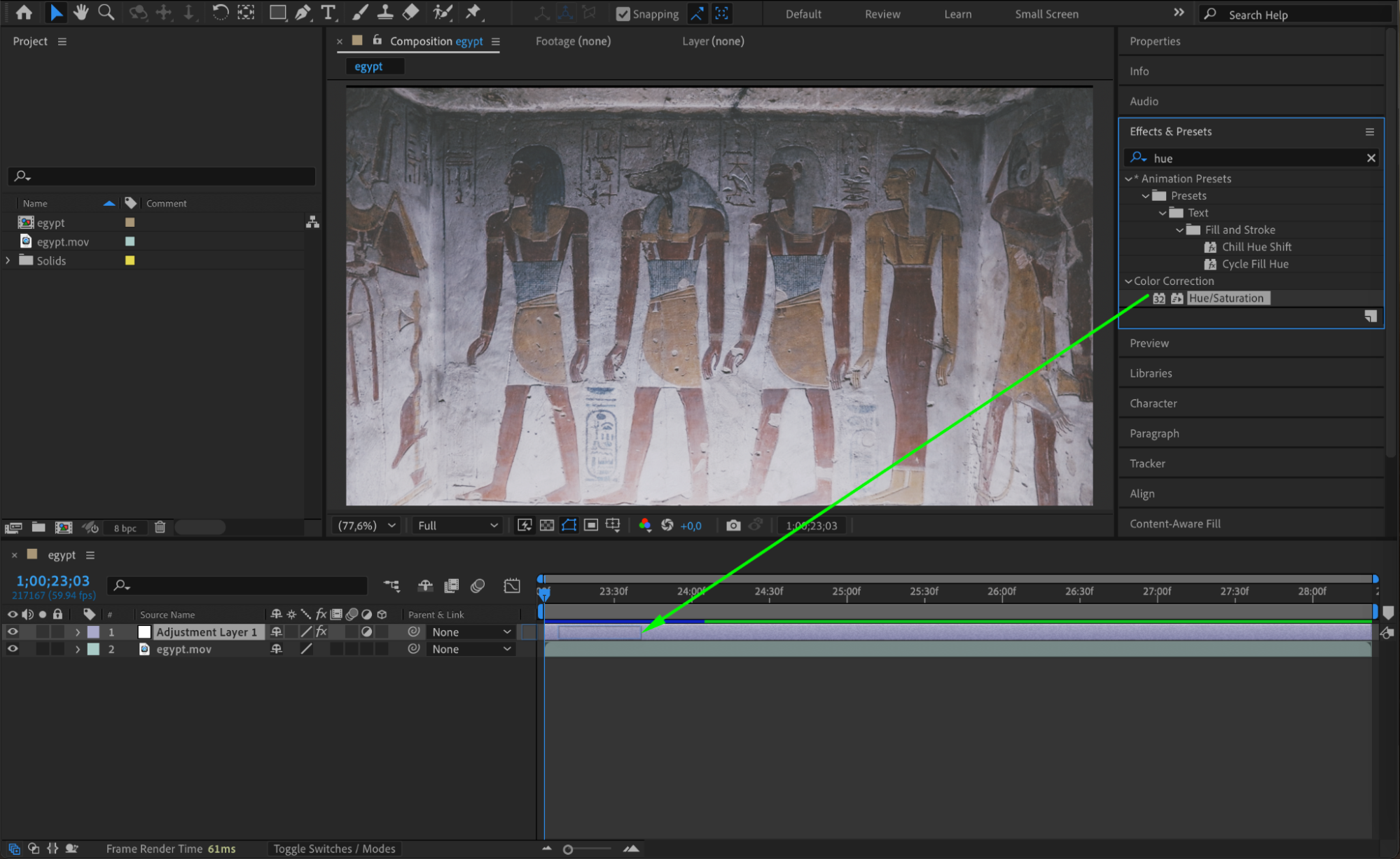Delete selected item with trash icon

[x=160, y=527]
